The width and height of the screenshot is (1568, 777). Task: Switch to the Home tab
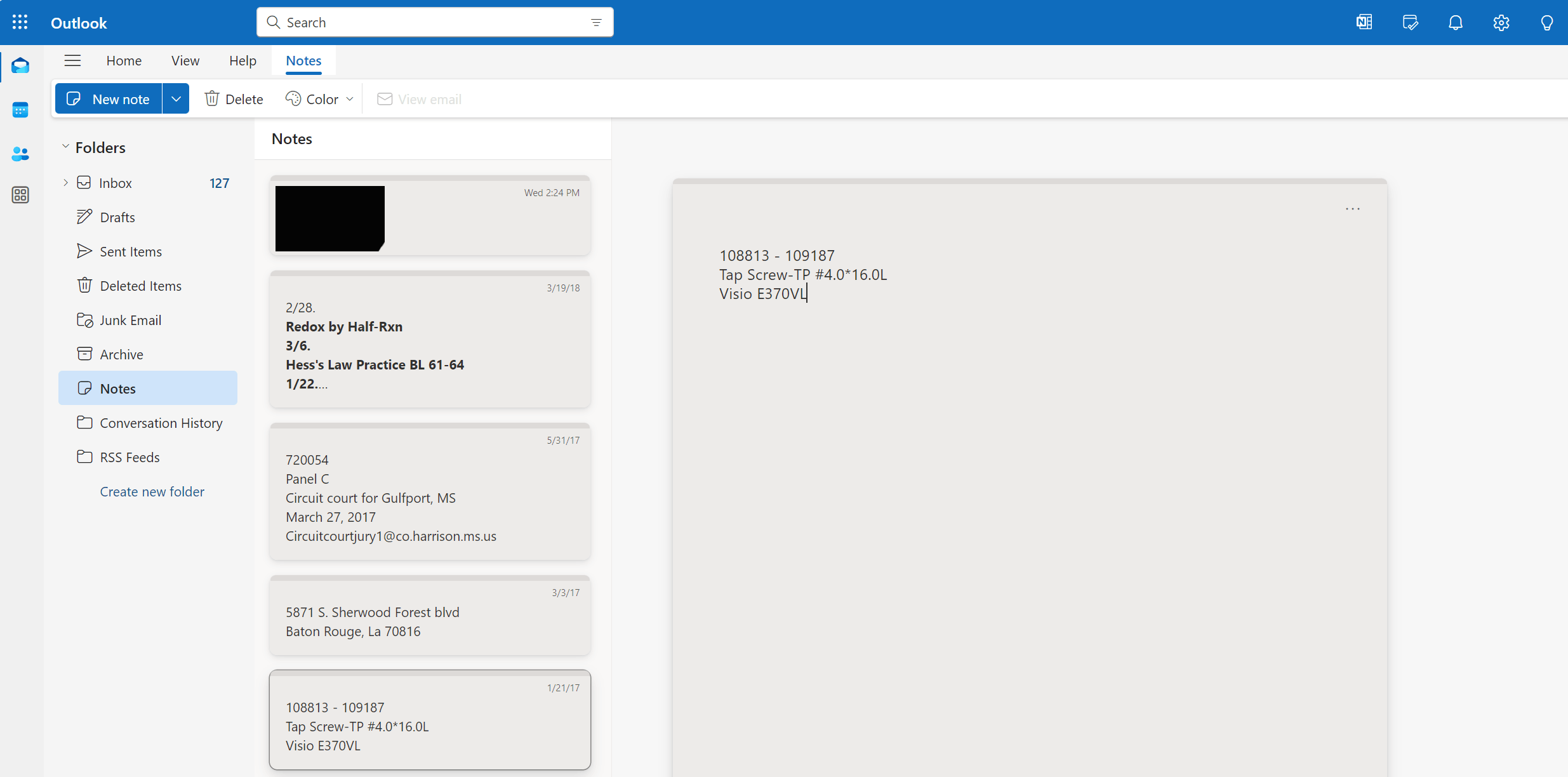click(124, 60)
